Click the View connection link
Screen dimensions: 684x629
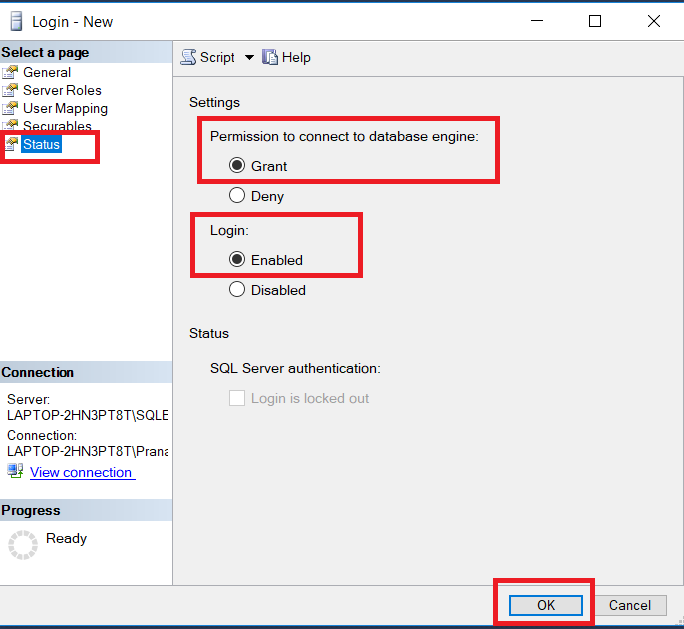tap(82, 472)
